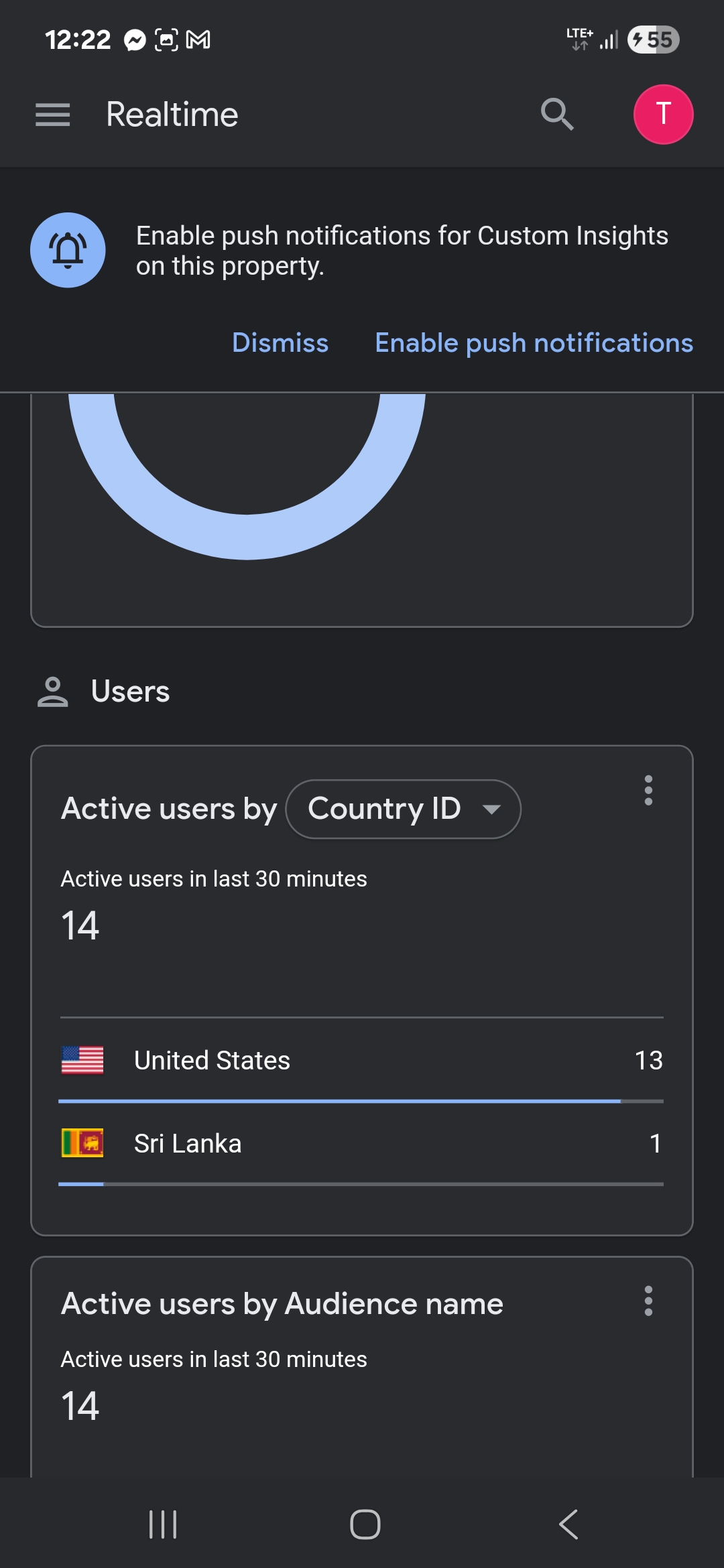724x1568 pixels.
Task: Tap the search magnifier icon
Action: click(x=557, y=115)
